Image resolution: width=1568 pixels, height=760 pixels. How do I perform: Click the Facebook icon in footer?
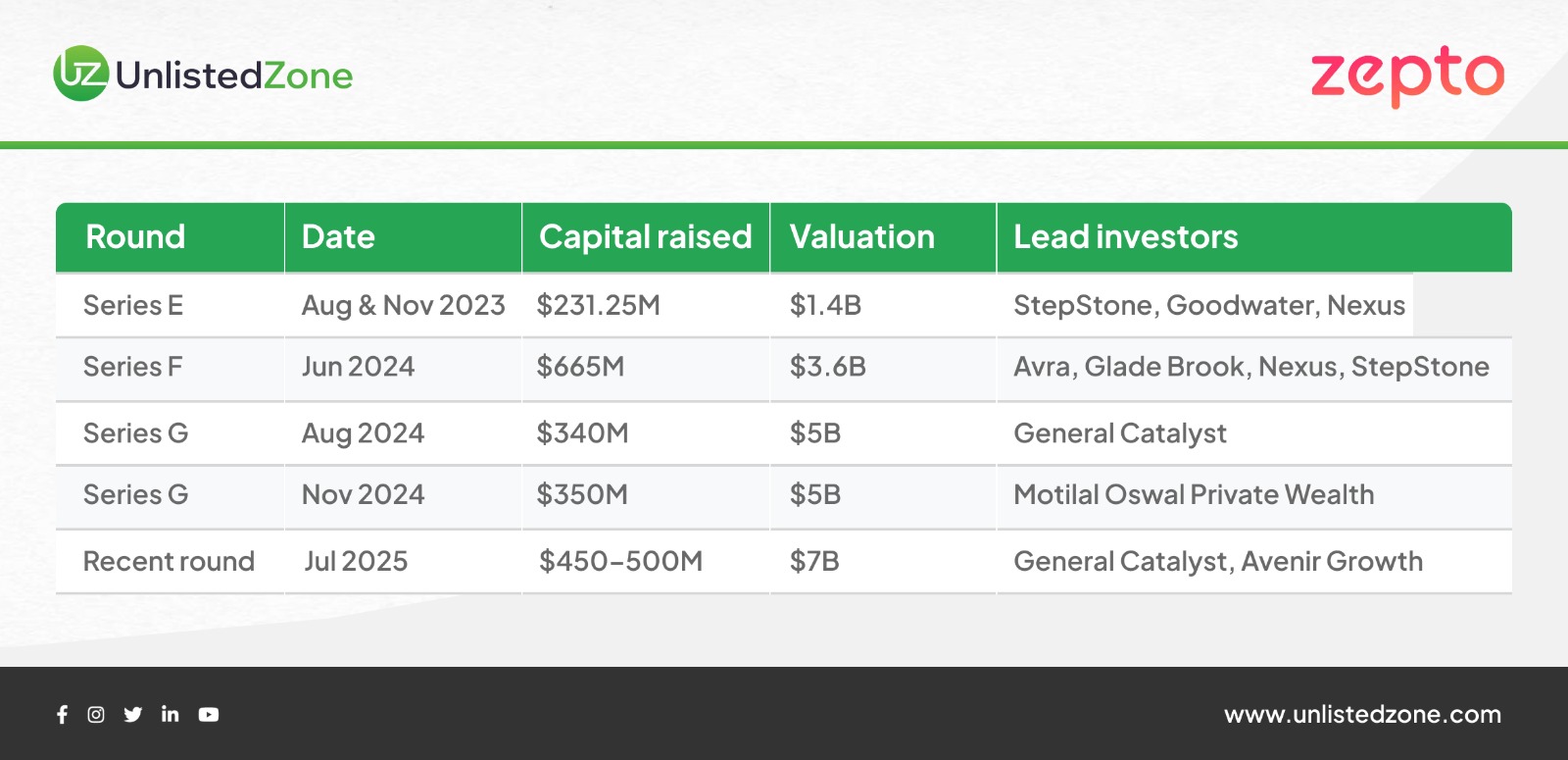point(62,715)
